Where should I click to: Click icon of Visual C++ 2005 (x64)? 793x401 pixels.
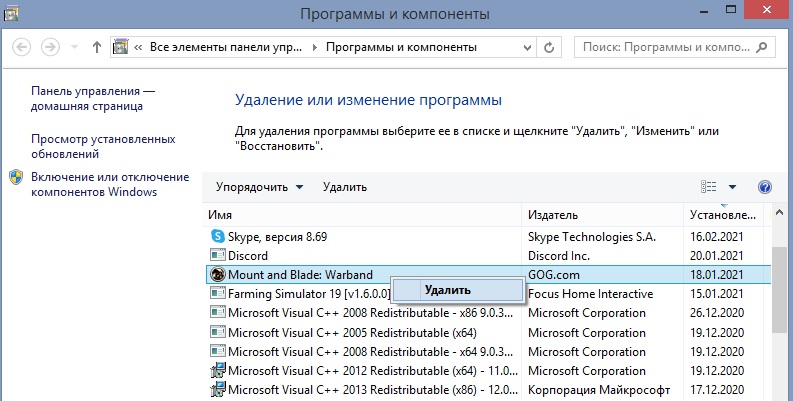(217, 332)
